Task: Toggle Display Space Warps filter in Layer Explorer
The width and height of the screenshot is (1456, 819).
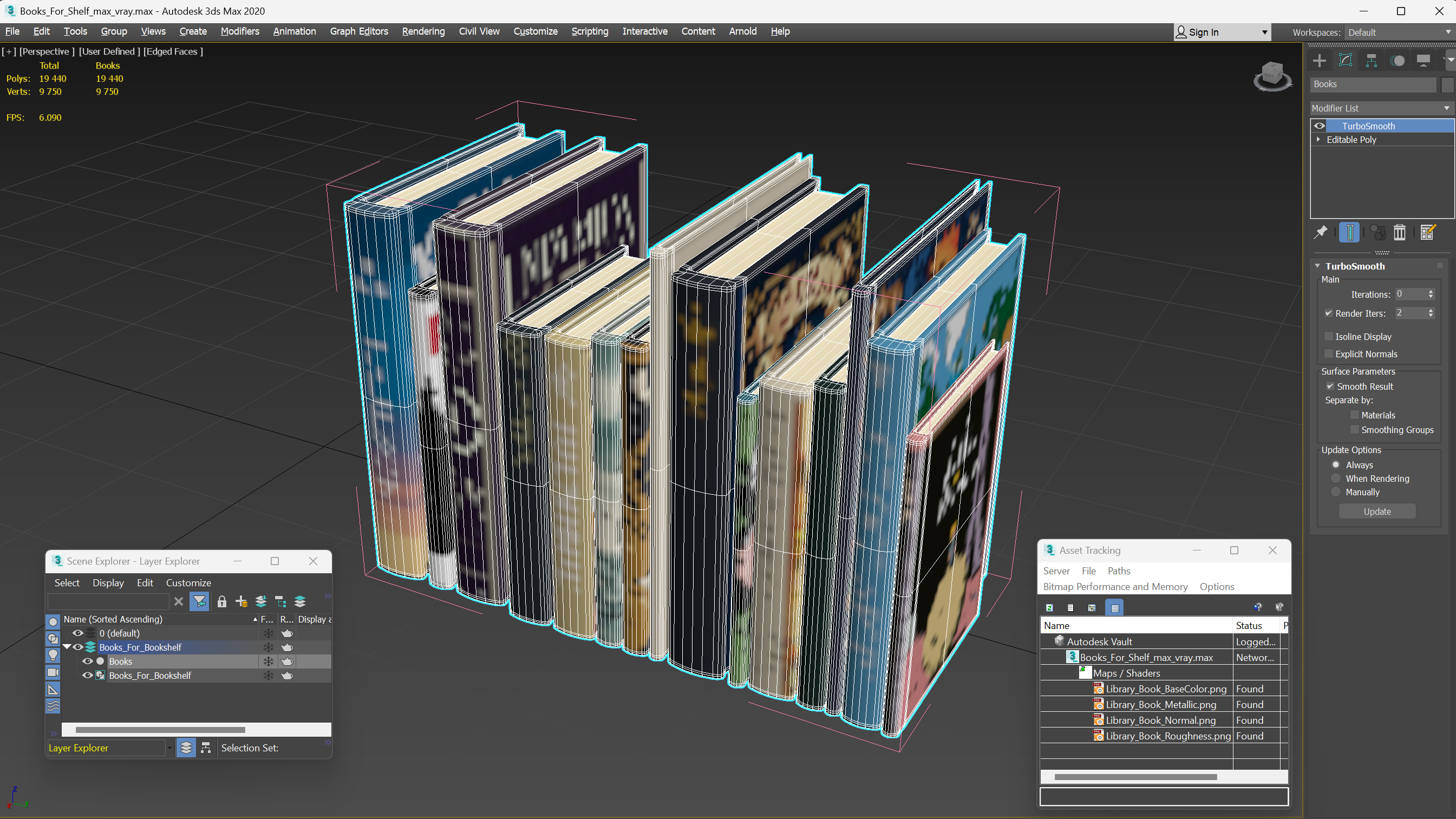Action: click(53, 706)
